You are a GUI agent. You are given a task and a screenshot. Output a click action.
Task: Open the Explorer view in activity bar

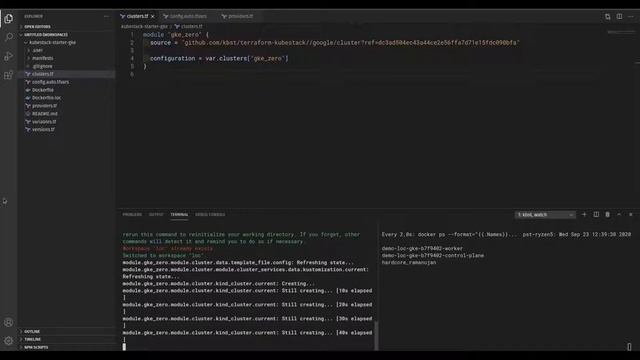click(x=9, y=18)
